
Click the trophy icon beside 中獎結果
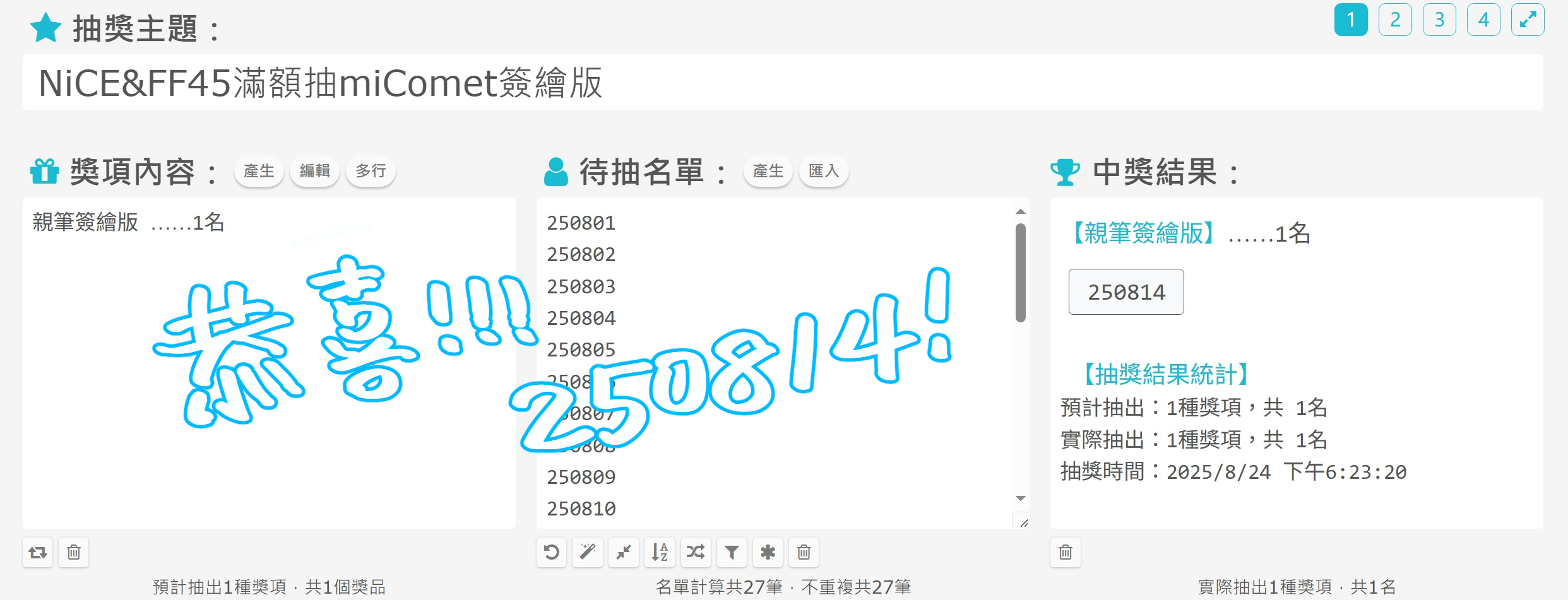1066,172
